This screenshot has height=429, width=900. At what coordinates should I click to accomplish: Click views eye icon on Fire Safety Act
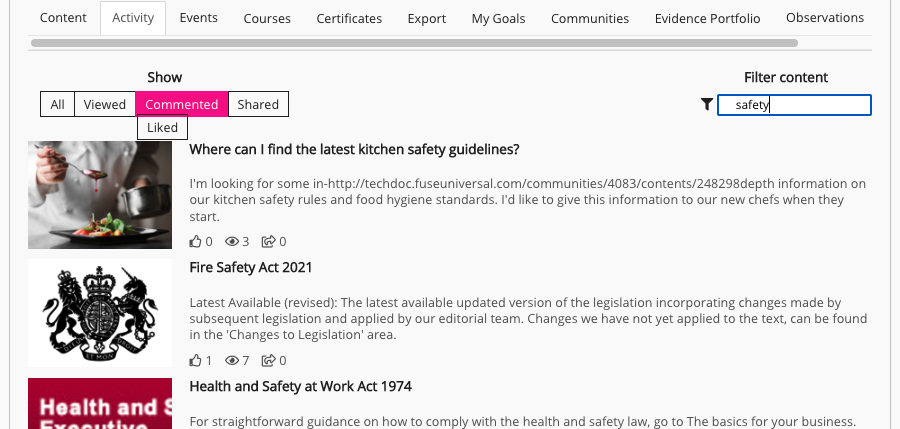pyautogui.click(x=233, y=360)
